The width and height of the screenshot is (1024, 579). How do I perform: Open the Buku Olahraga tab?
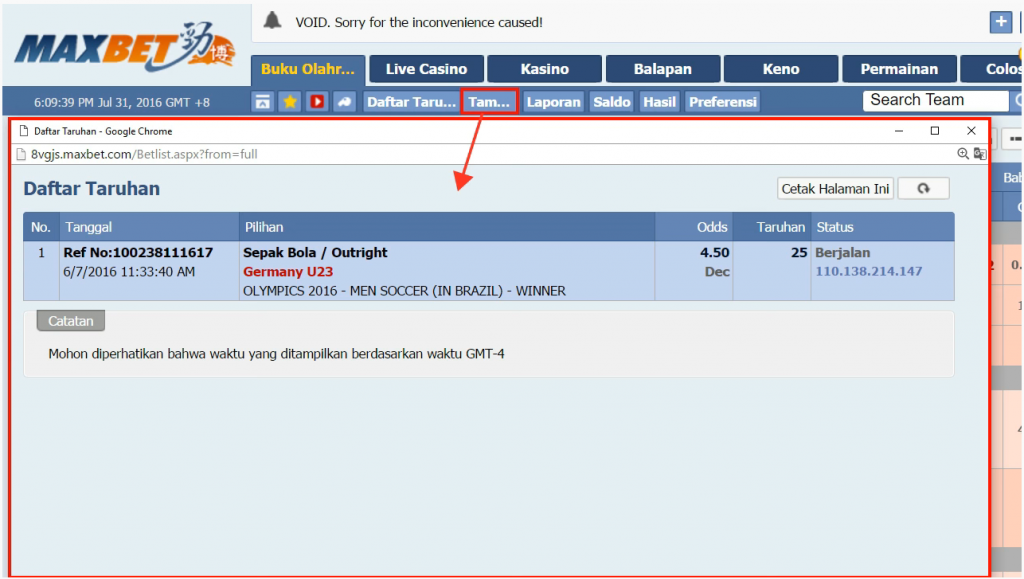click(x=308, y=69)
